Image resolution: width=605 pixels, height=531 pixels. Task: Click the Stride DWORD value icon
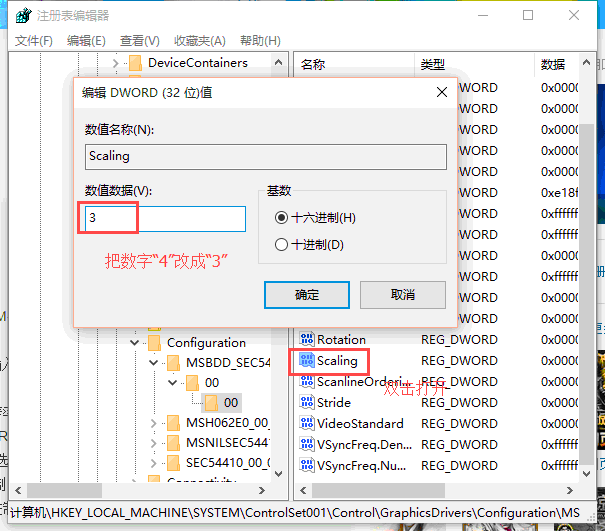click(x=307, y=402)
